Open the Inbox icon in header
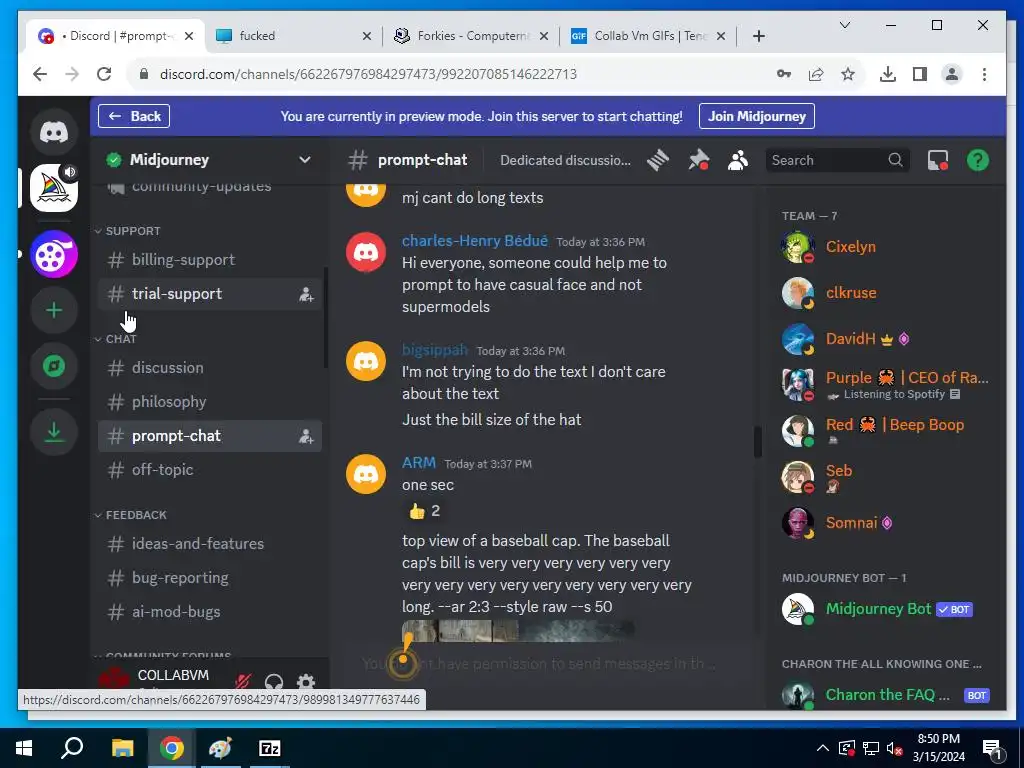 (938, 160)
